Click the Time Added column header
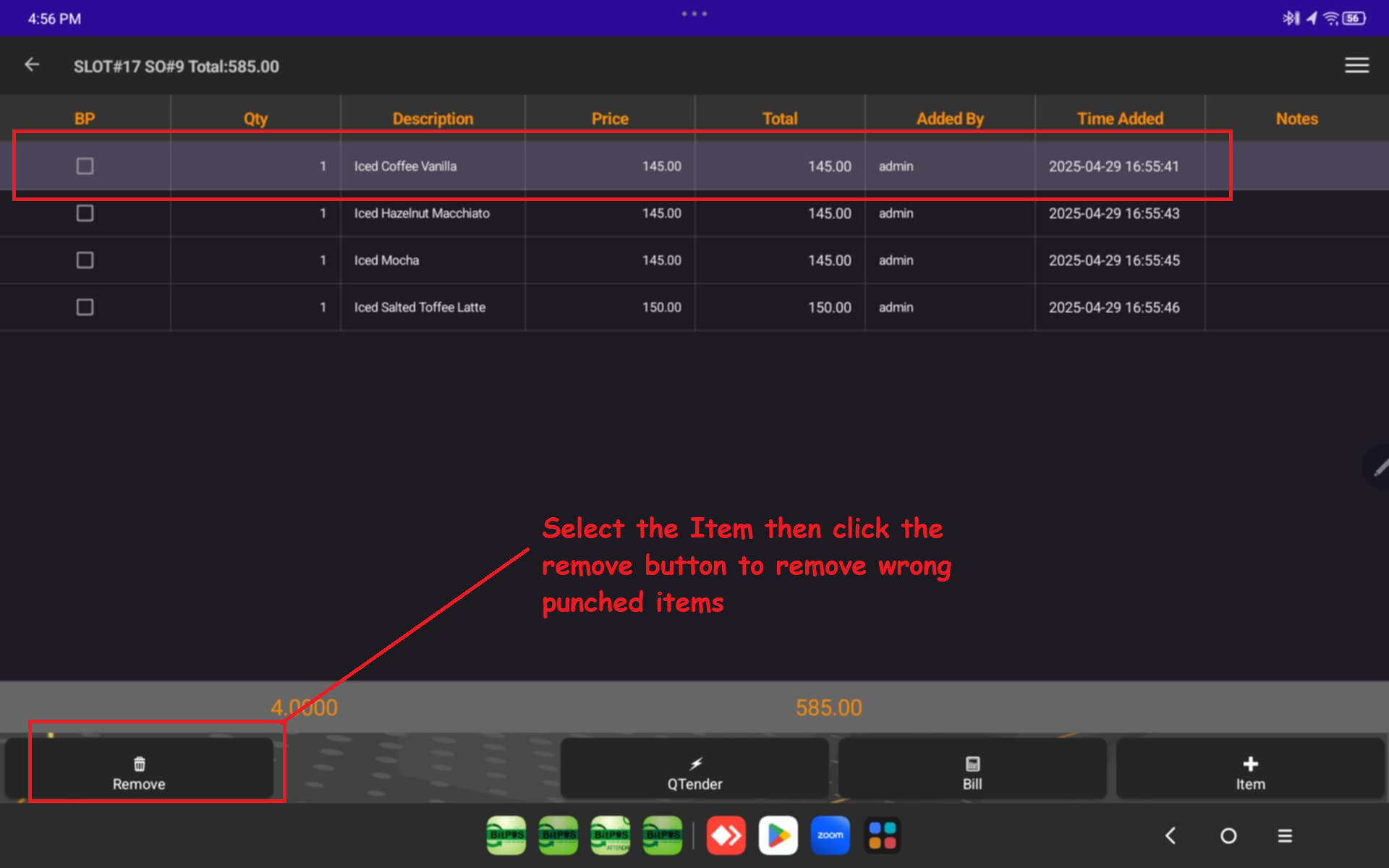Screen dimensions: 1389x868 [1120, 119]
